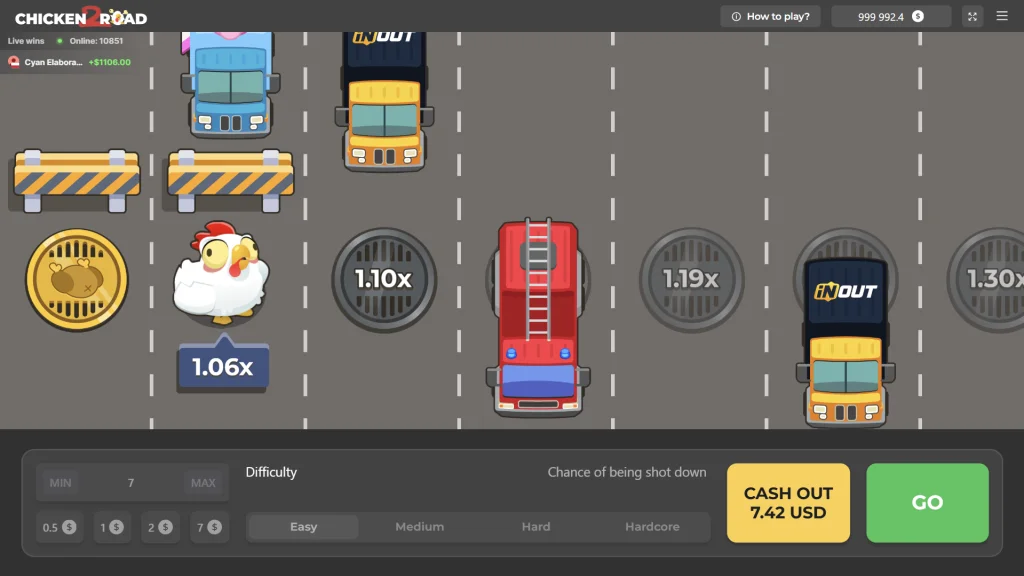Click the red fire truck
This screenshot has height=576, width=1024.
pos(537,317)
